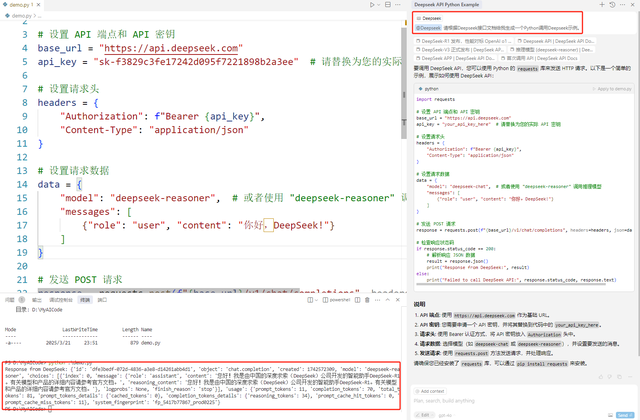This screenshot has width=640, height=420.
Task: Open more options under the chat response
Action: coord(630,377)
